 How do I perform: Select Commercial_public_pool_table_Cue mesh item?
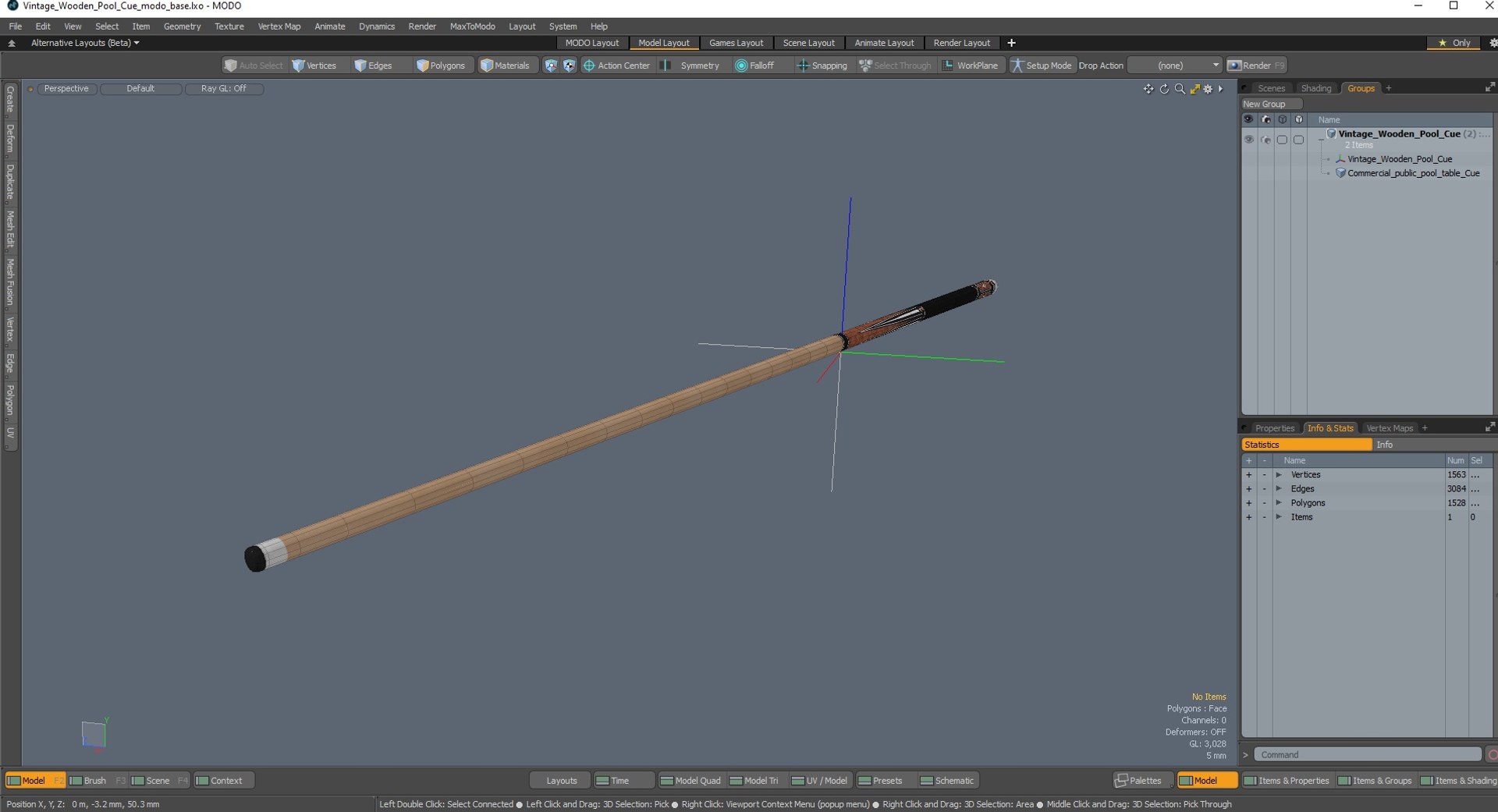[x=1413, y=173]
